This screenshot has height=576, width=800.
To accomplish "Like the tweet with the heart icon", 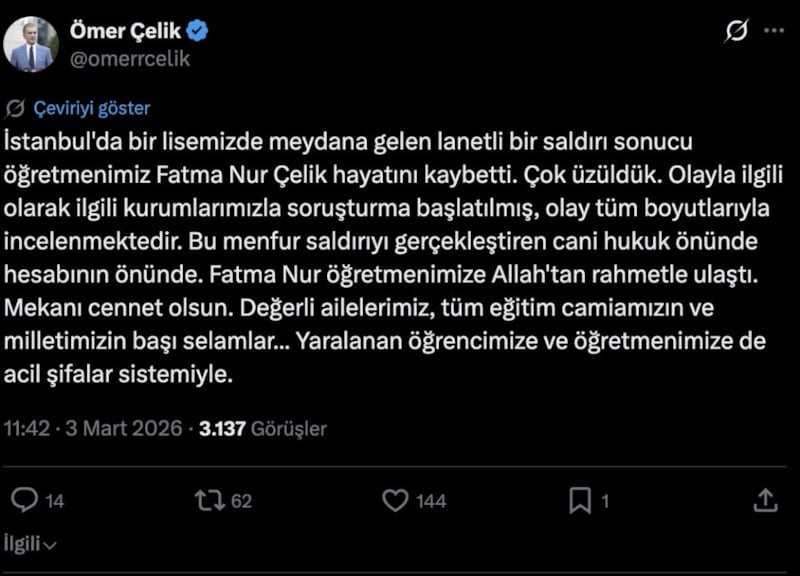I will click(x=397, y=500).
